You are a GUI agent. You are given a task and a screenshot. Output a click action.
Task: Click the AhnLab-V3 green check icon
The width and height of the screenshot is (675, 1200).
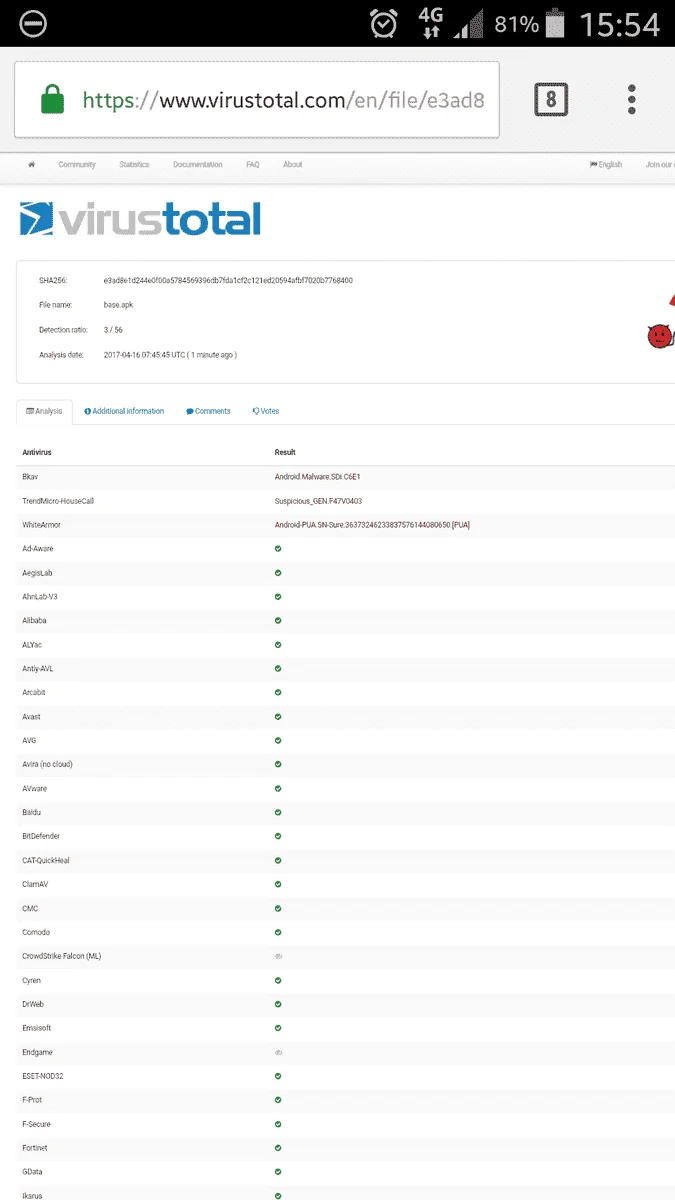click(x=278, y=596)
